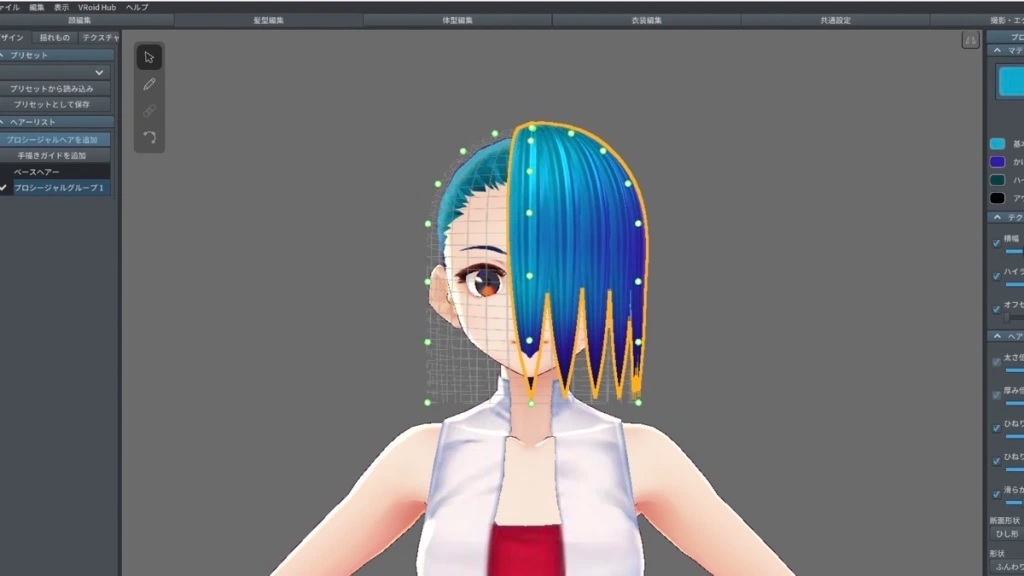Toggle the 滑らか checkbox

pos(996,493)
